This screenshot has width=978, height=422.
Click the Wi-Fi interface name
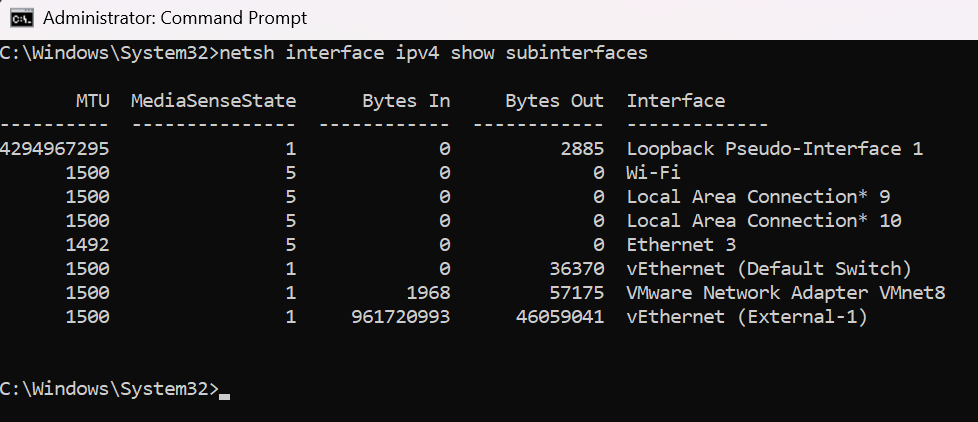653,173
